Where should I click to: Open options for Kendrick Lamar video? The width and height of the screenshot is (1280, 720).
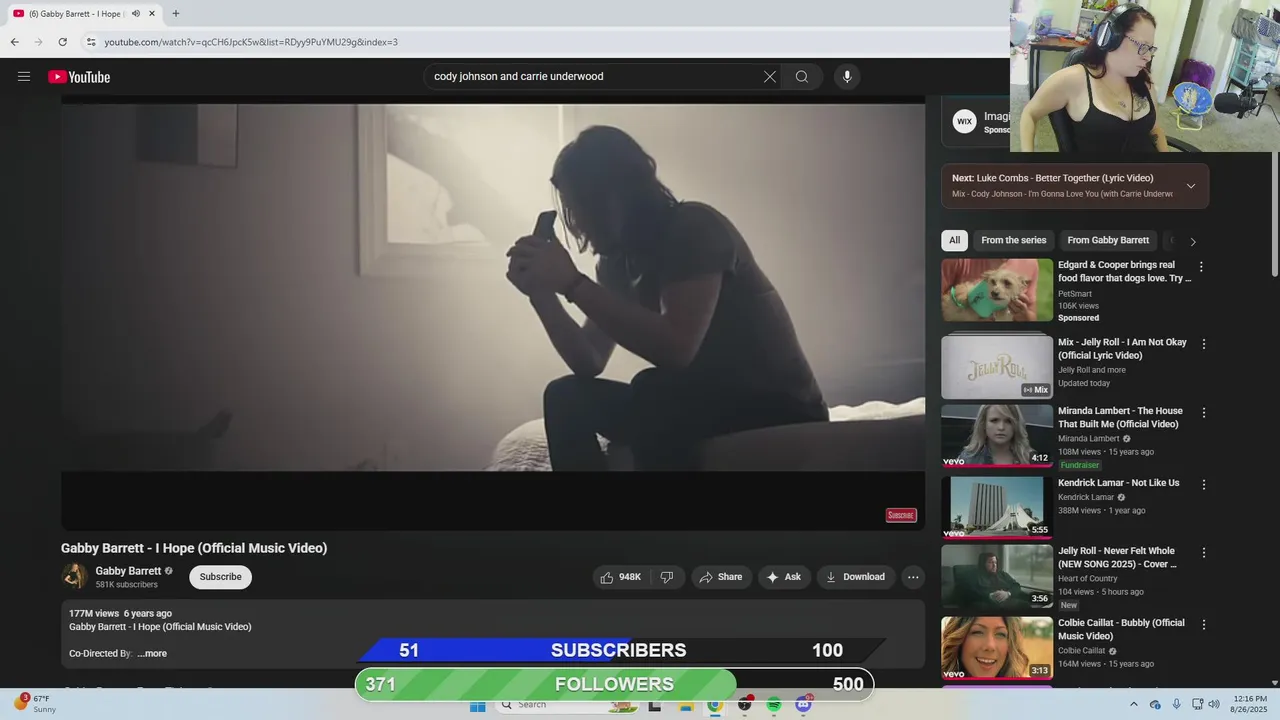point(1204,484)
